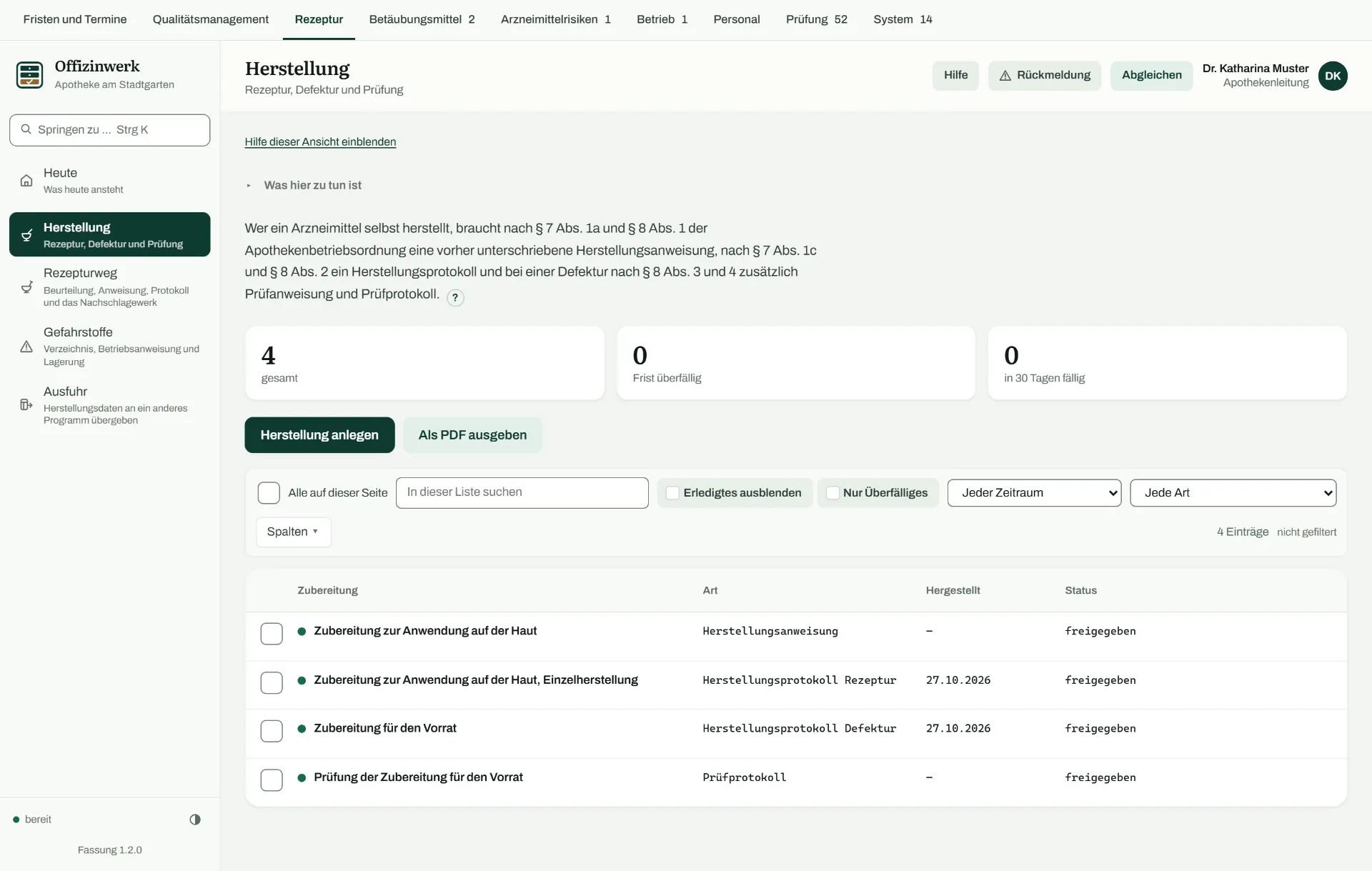Check the Alle auf dieser Seite checkbox
The height and width of the screenshot is (871, 1372).
[269, 493]
